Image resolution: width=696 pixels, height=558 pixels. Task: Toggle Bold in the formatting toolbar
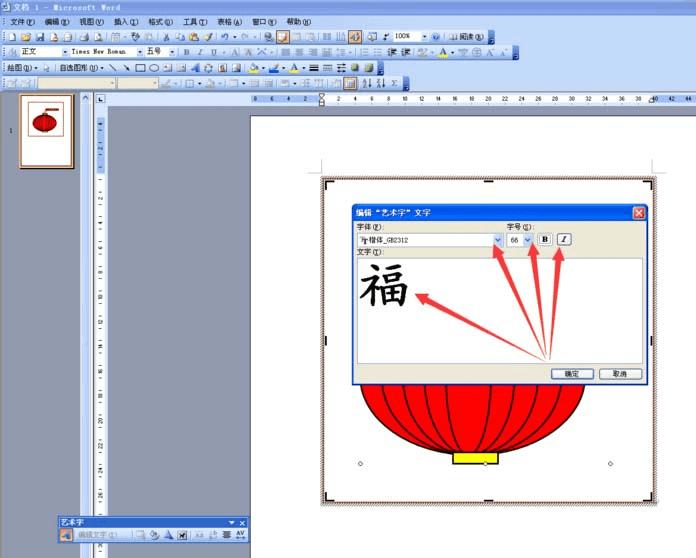186,52
